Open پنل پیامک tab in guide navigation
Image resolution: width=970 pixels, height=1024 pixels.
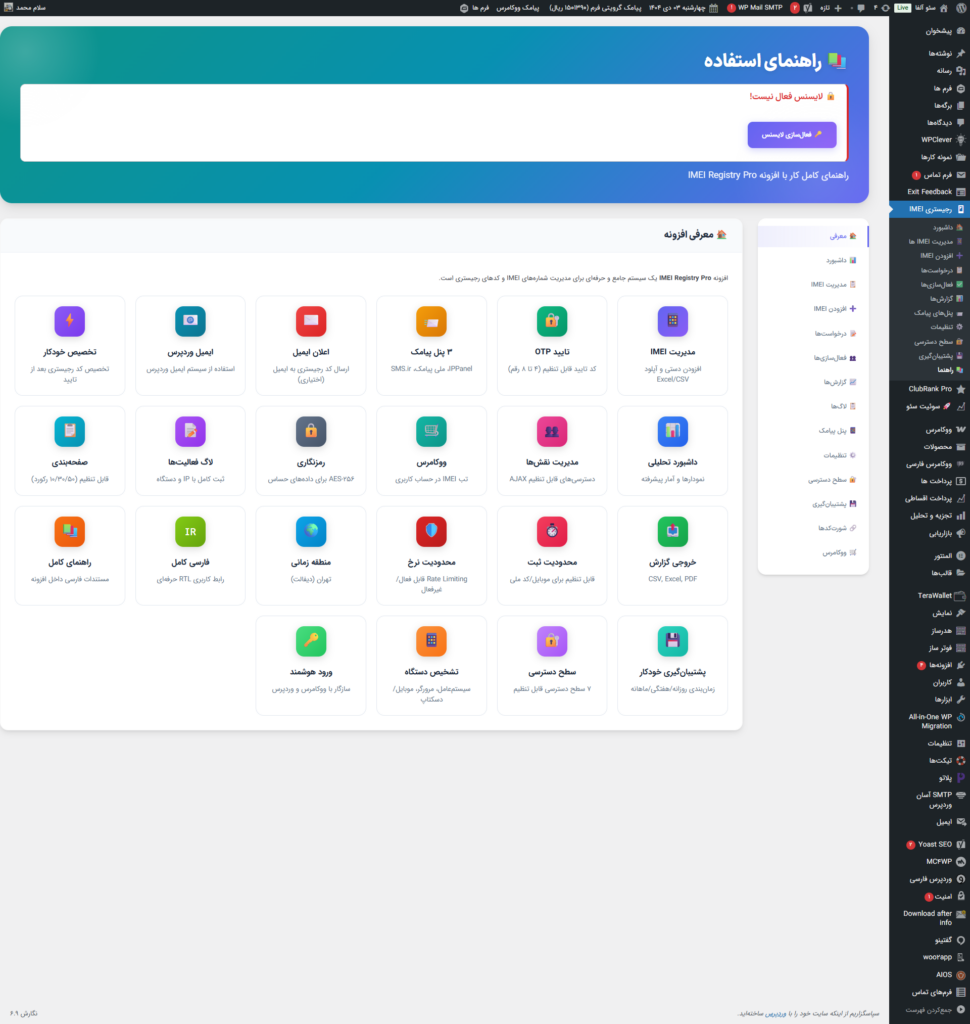[x=813, y=430]
